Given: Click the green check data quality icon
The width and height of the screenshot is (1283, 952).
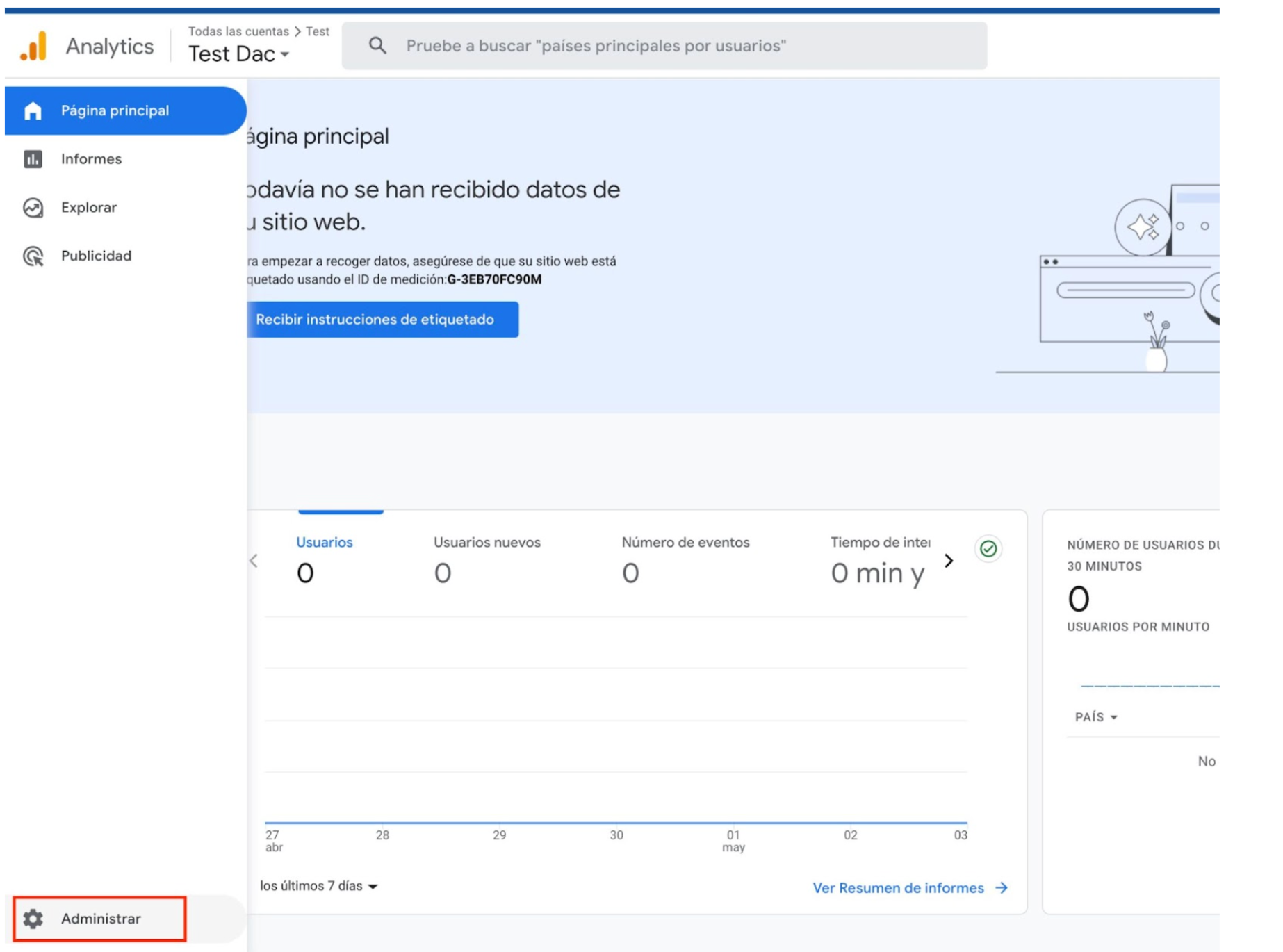Looking at the screenshot, I should pyautogui.click(x=988, y=549).
